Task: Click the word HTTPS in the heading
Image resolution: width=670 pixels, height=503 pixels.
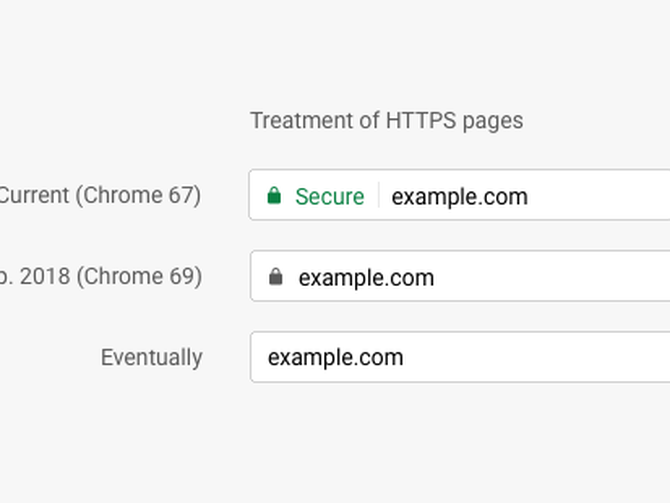Action: pyautogui.click(x=421, y=120)
